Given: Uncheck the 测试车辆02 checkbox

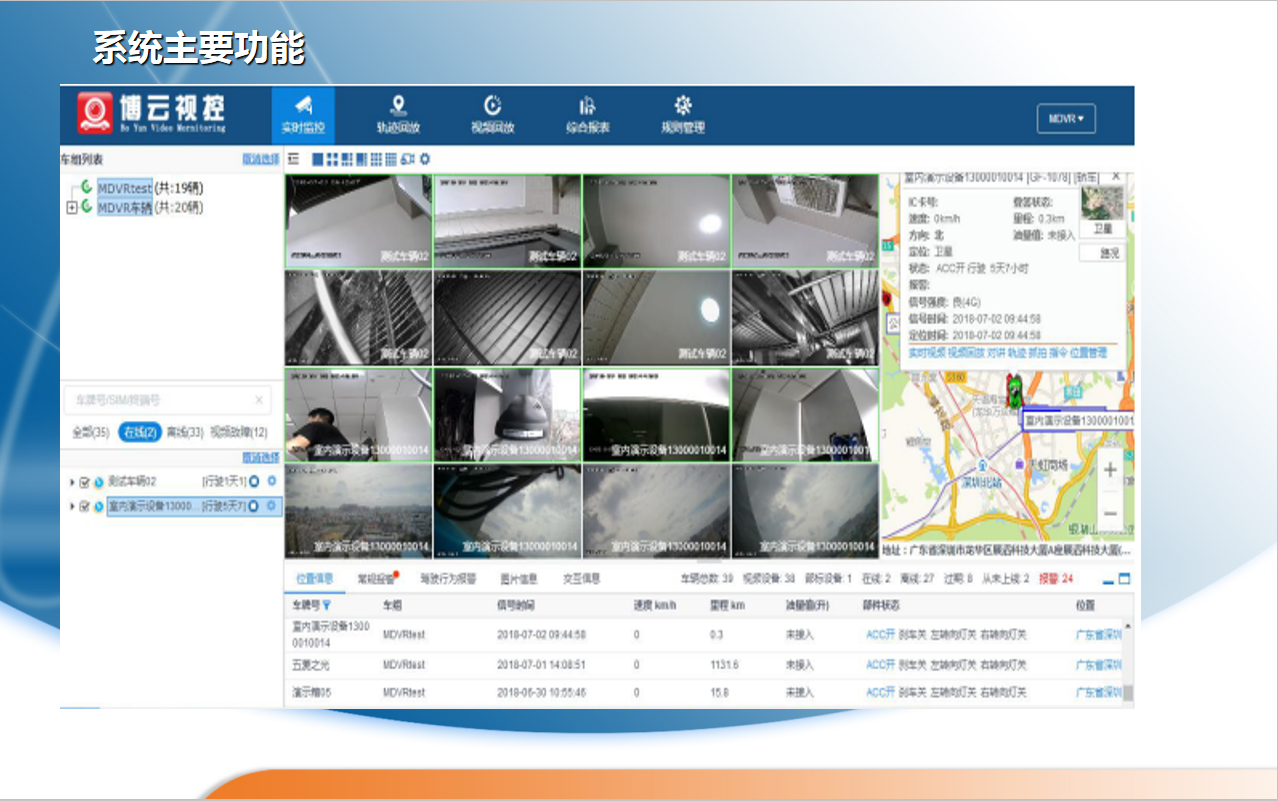Looking at the screenshot, I should [85, 482].
